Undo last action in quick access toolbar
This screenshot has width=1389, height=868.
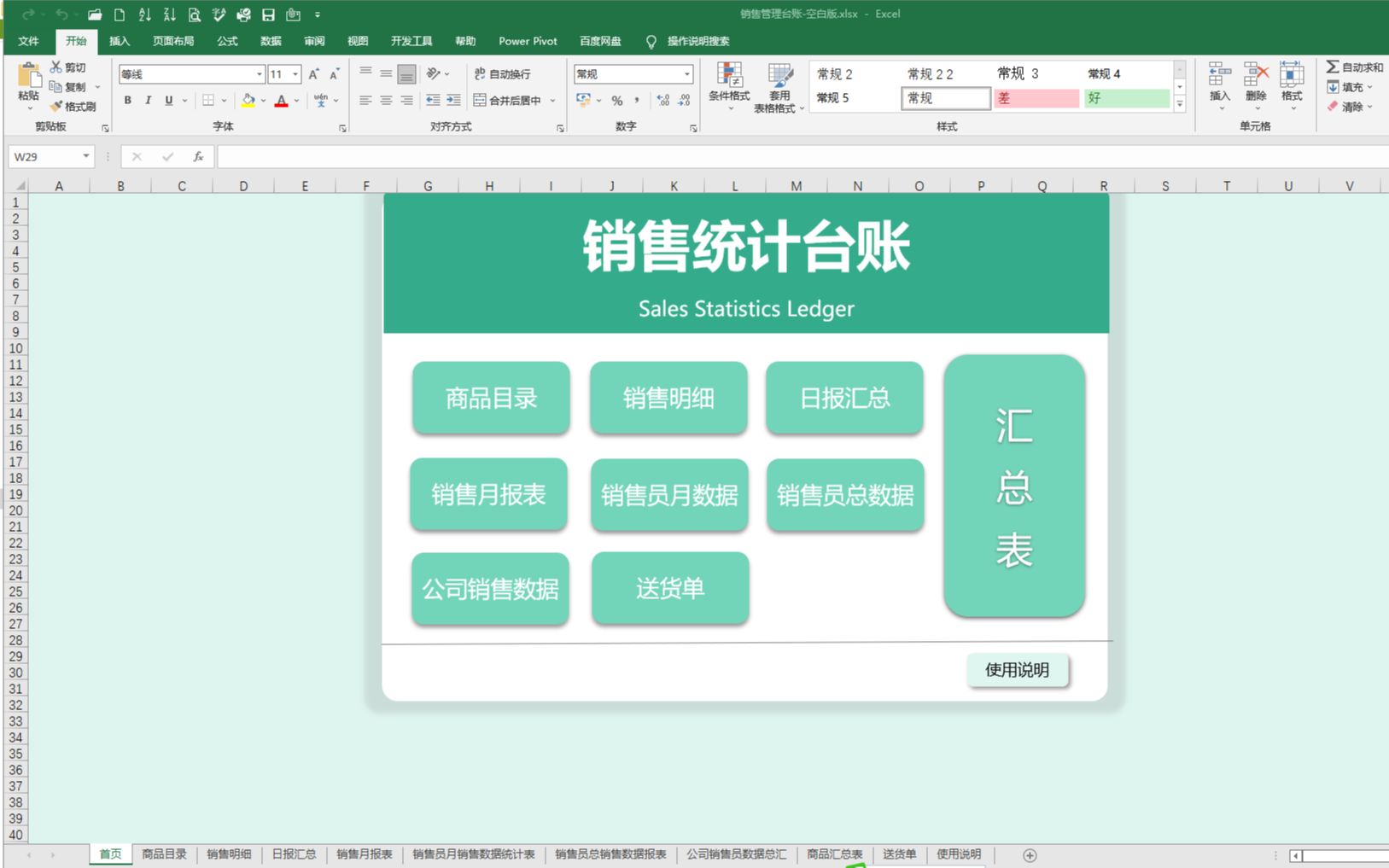[61, 15]
